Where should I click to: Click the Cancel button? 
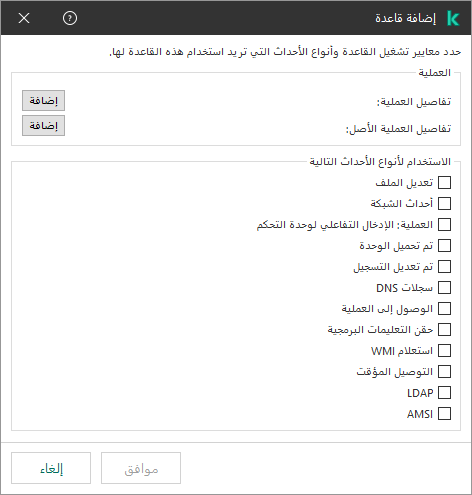point(51,468)
